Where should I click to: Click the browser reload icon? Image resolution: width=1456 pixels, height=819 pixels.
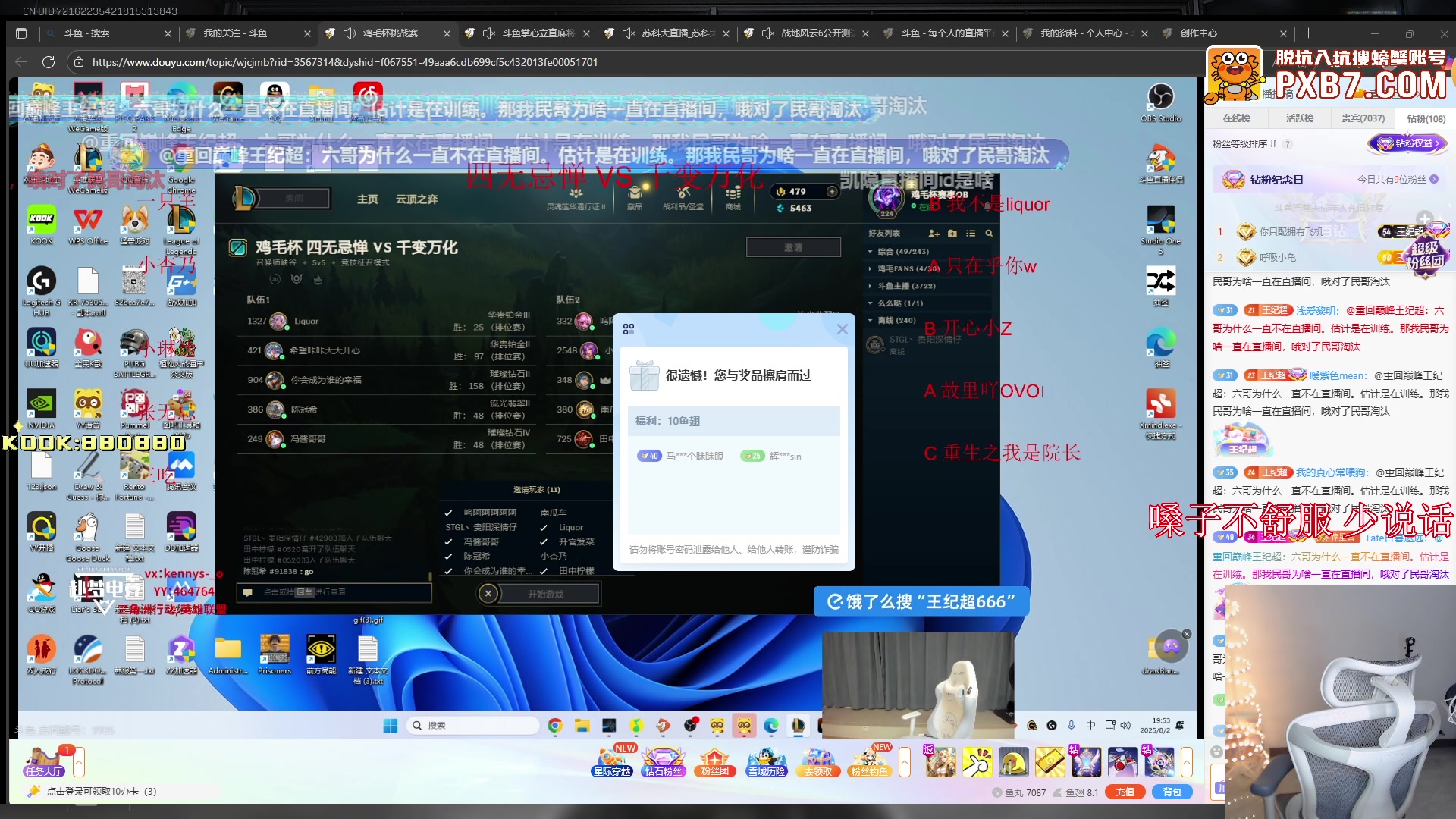tap(49, 62)
